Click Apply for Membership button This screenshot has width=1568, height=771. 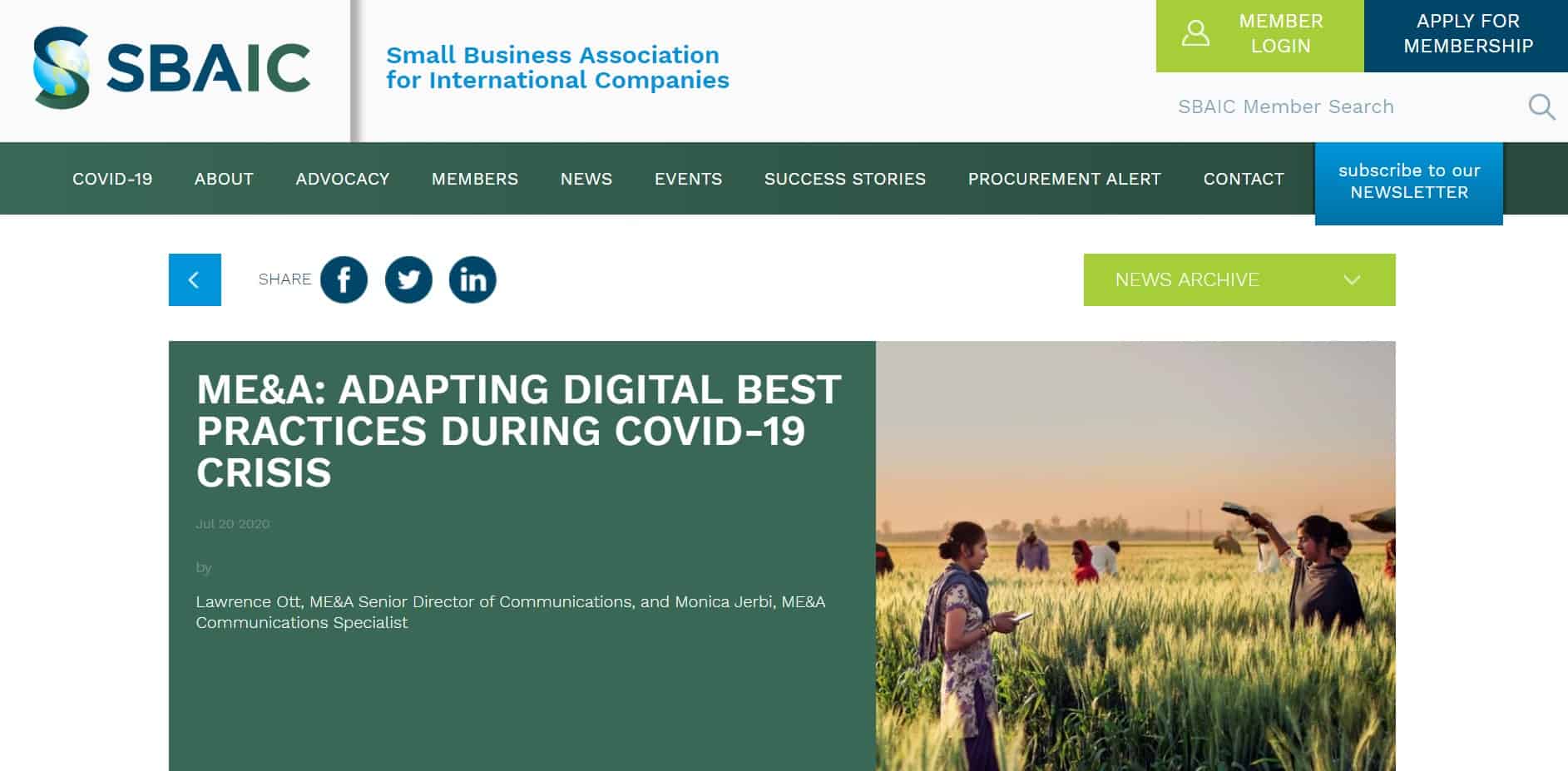[1467, 36]
